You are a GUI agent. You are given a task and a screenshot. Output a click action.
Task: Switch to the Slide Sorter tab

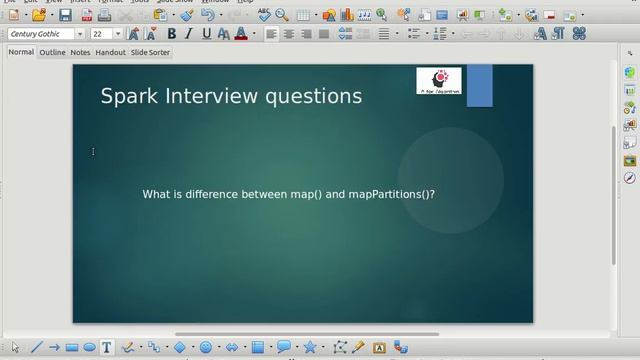coord(150,52)
